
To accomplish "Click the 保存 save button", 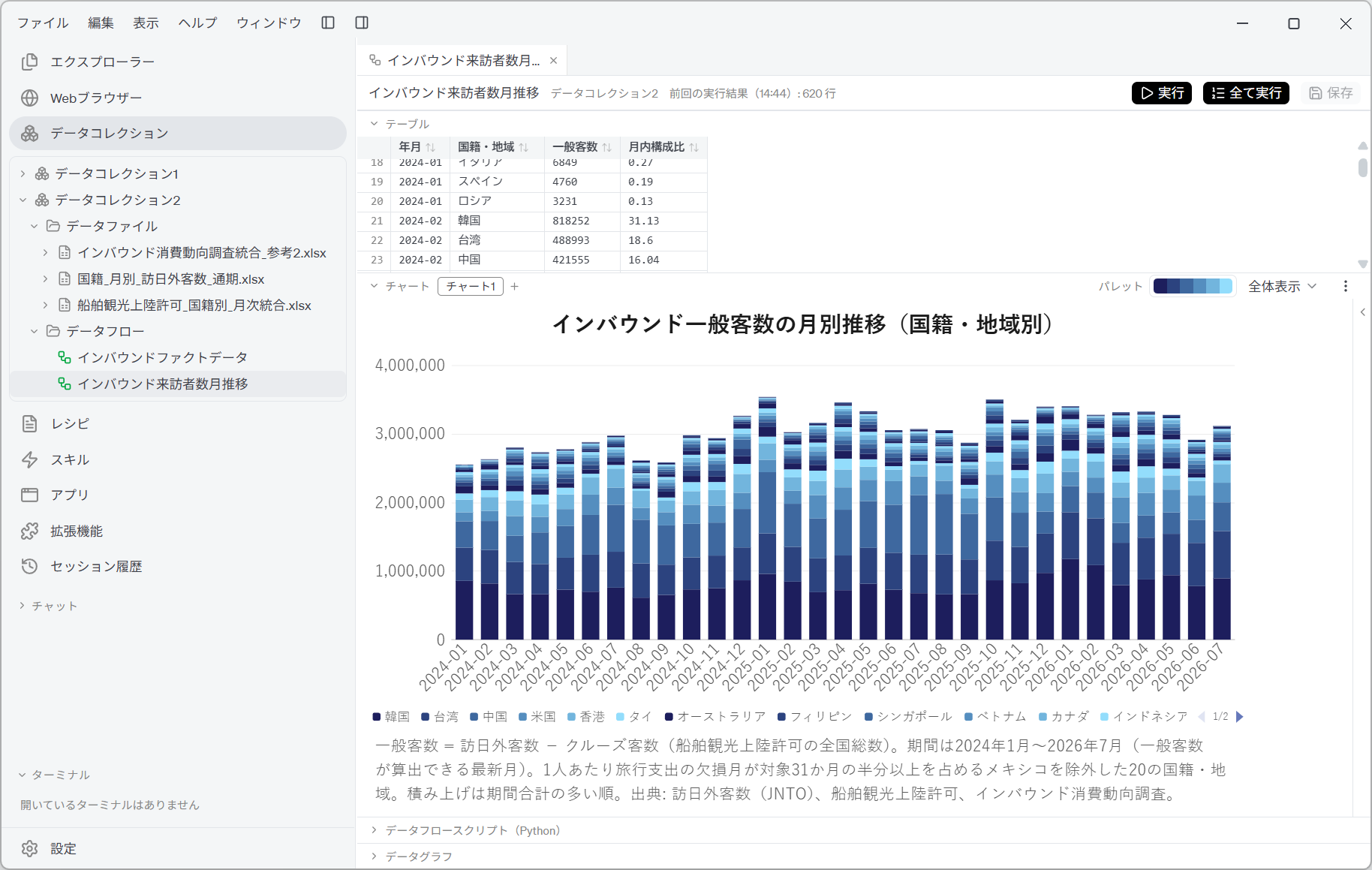I will click(1331, 93).
